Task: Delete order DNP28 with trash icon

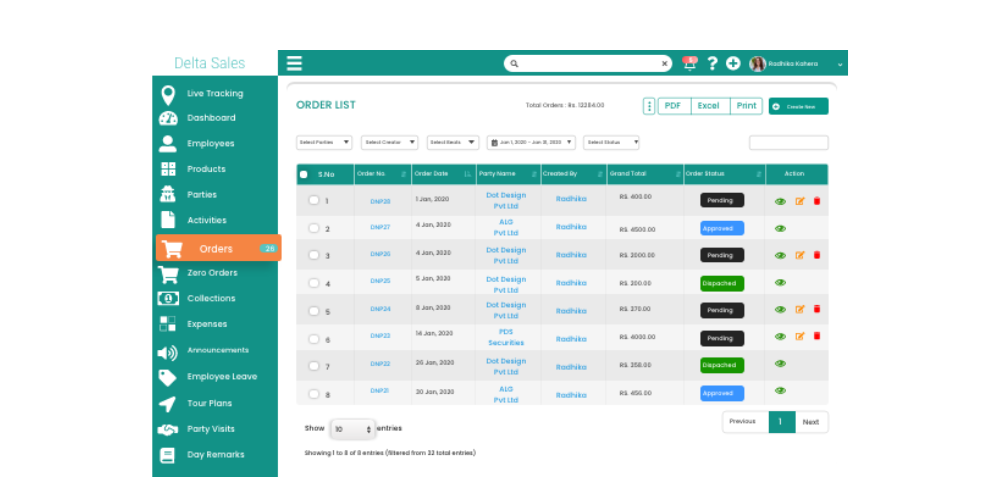Action: [817, 201]
